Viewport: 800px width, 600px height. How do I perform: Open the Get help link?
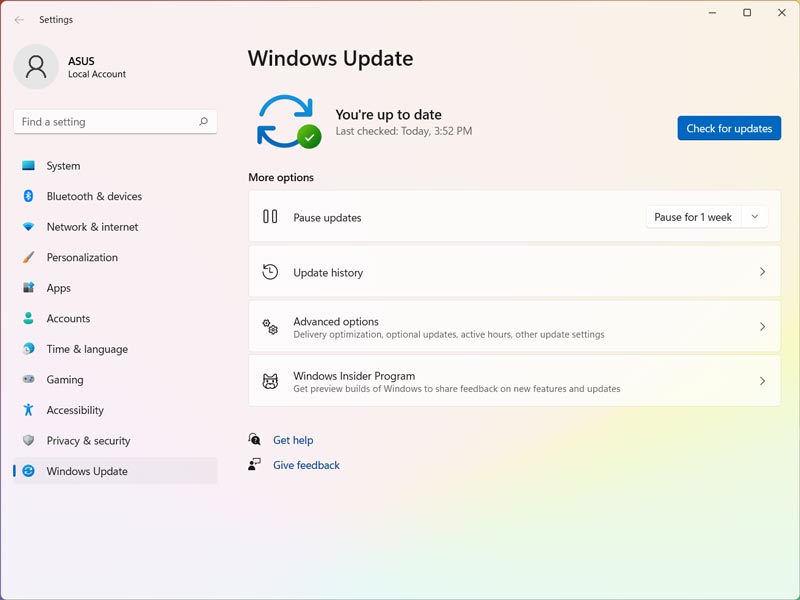(x=293, y=440)
